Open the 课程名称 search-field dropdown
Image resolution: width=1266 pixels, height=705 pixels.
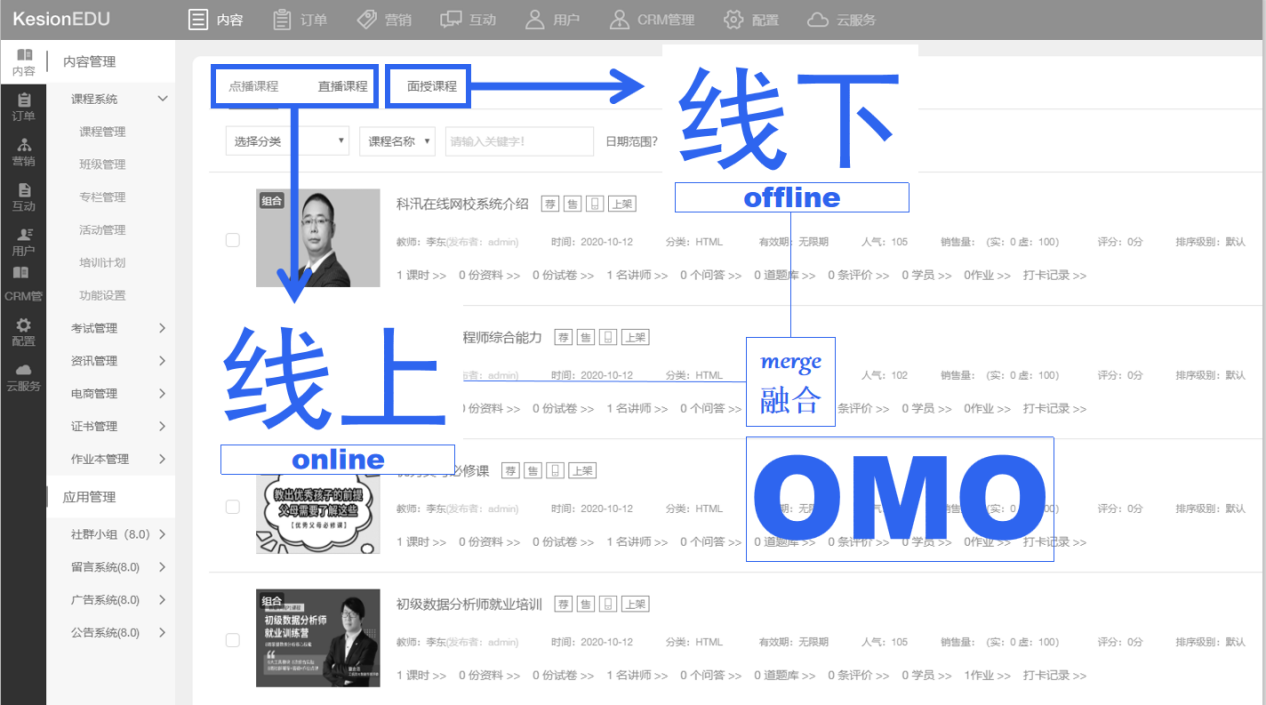[x=397, y=142]
